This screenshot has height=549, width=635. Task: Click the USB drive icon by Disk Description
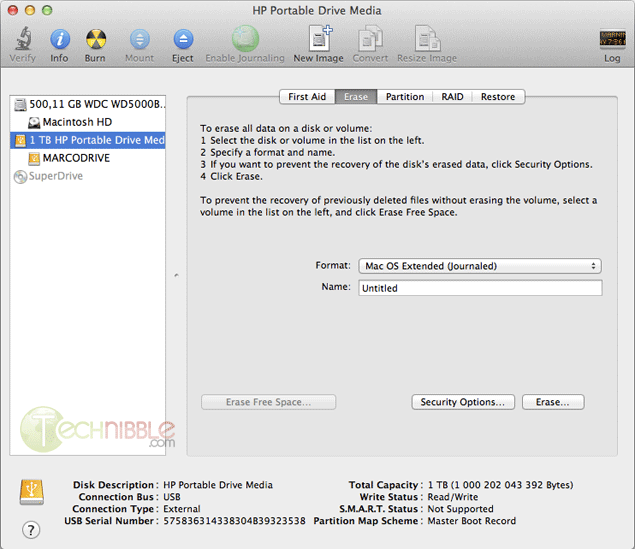click(x=32, y=492)
